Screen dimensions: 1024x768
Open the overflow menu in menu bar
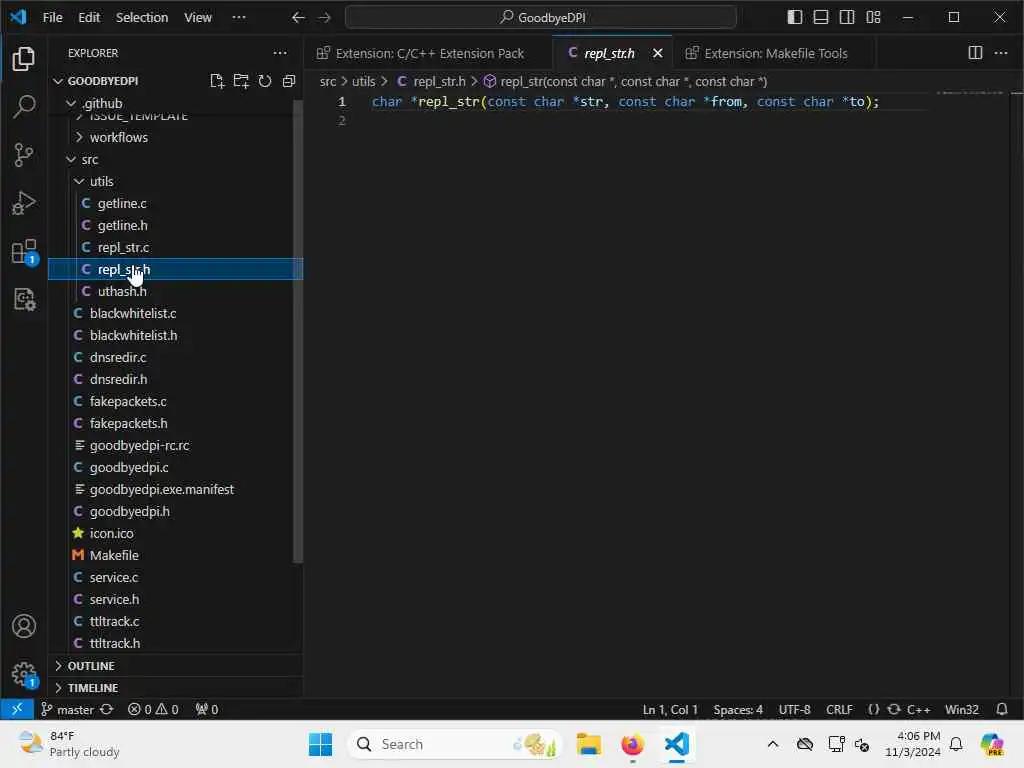pyautogui.click(x=239, y=18)
